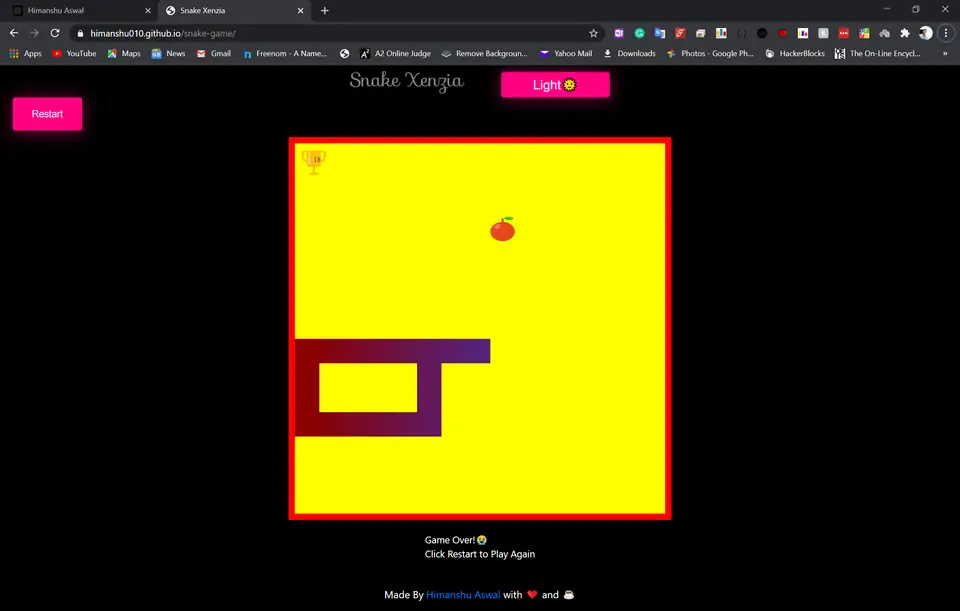The image size is (960, 611).
Task: Open the Yahoo Mail bookmark
Action: click(x=566, y=54)
